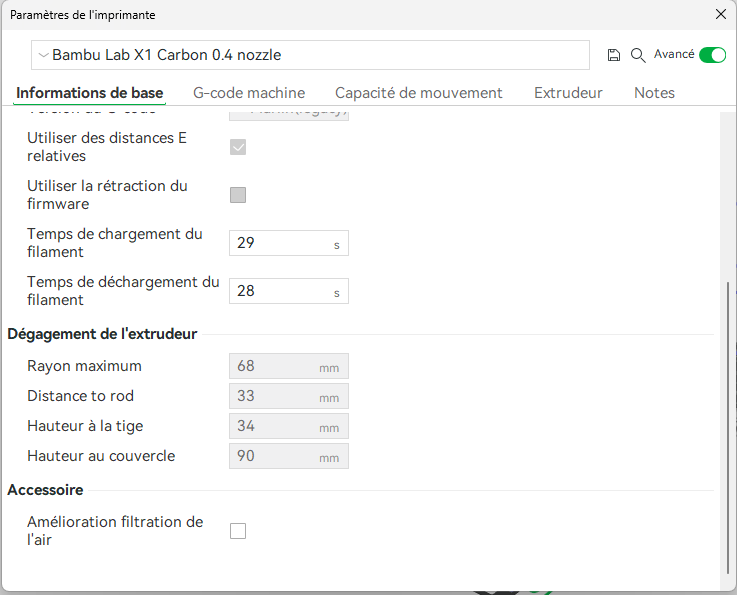Open the Capacité de mouvement tab
737x595 pixels.
(x=418, y=93)
